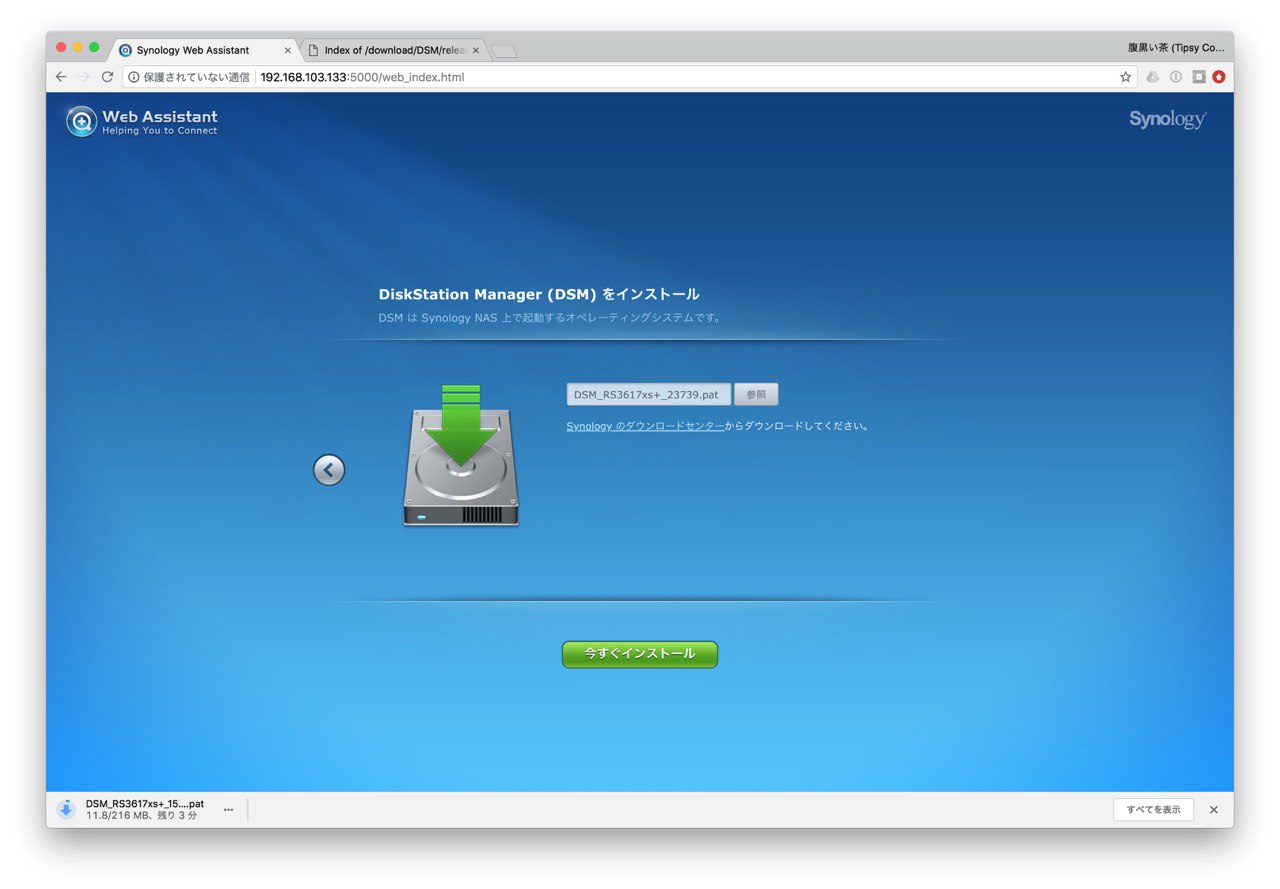Image resolution: width=1280 pixels, height=889 pixels.
Task: Switch to the Index of /download/DSM tab
Action: (394, 50)
